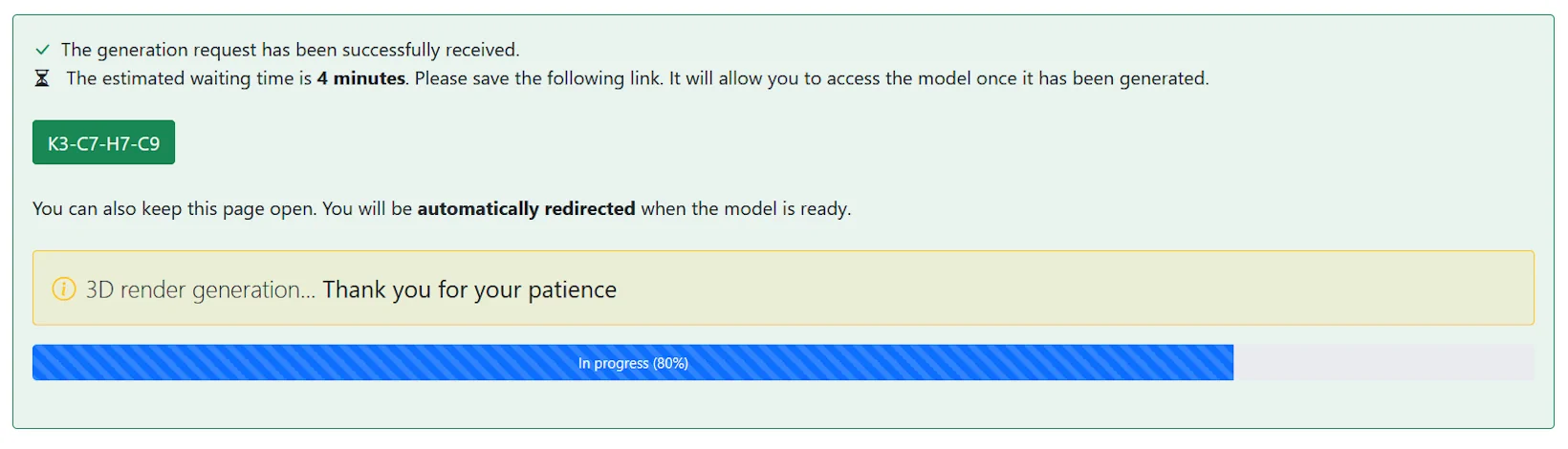Click the "You will be" text before redirected
Screen dimensions: 1568x449
pyautogui.click(x=366, y=208)
